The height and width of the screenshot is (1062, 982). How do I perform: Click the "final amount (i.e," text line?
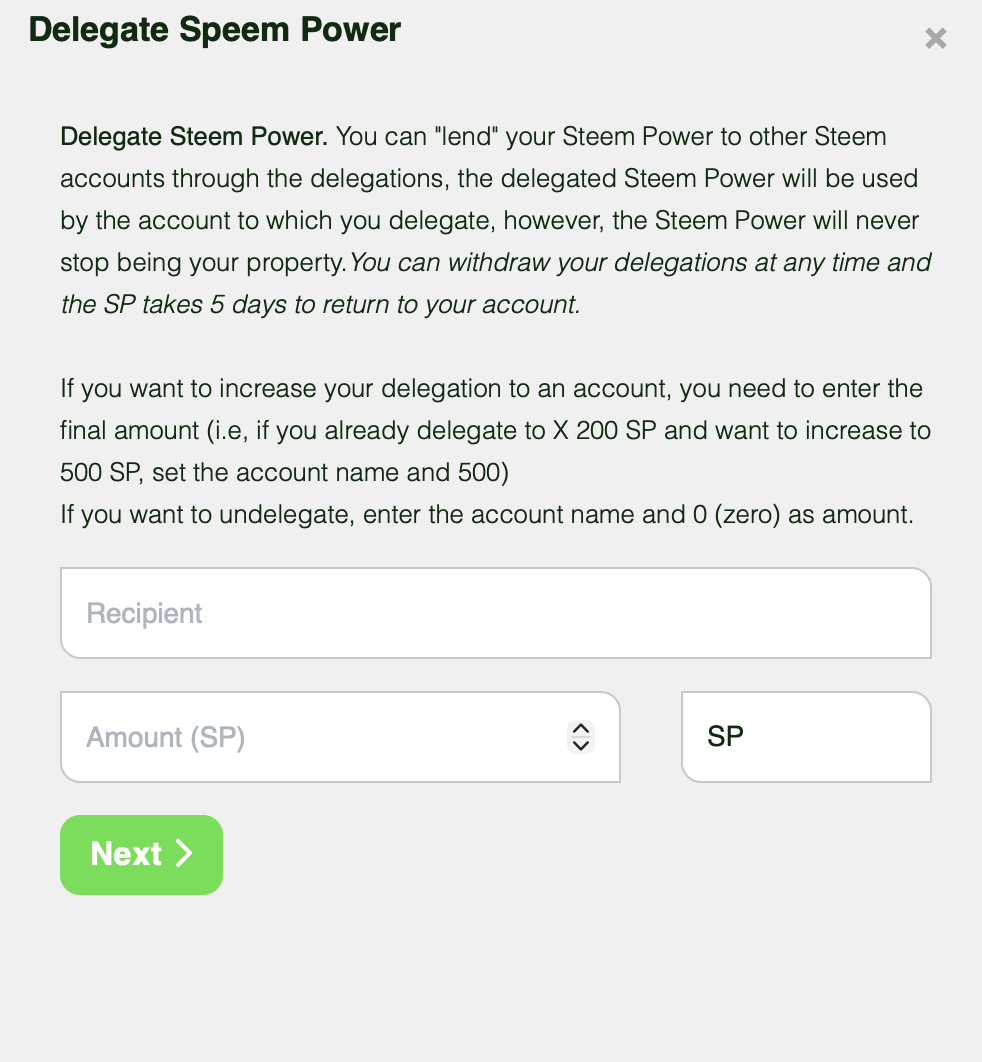coord(130,431)
